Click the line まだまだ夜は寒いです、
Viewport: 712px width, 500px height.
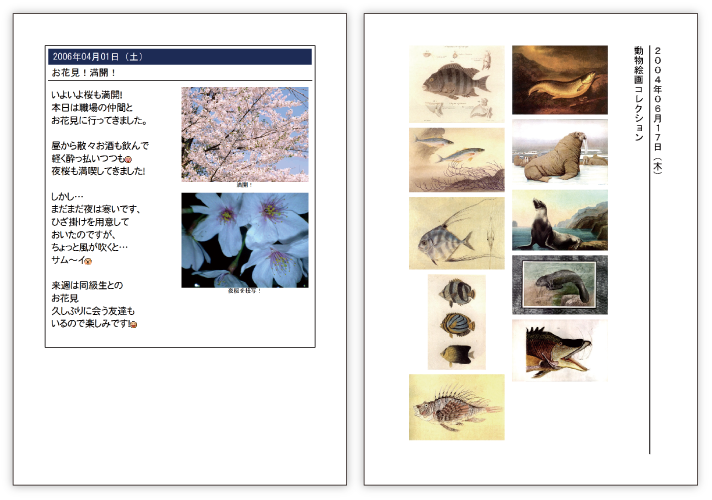pos(96,209)
